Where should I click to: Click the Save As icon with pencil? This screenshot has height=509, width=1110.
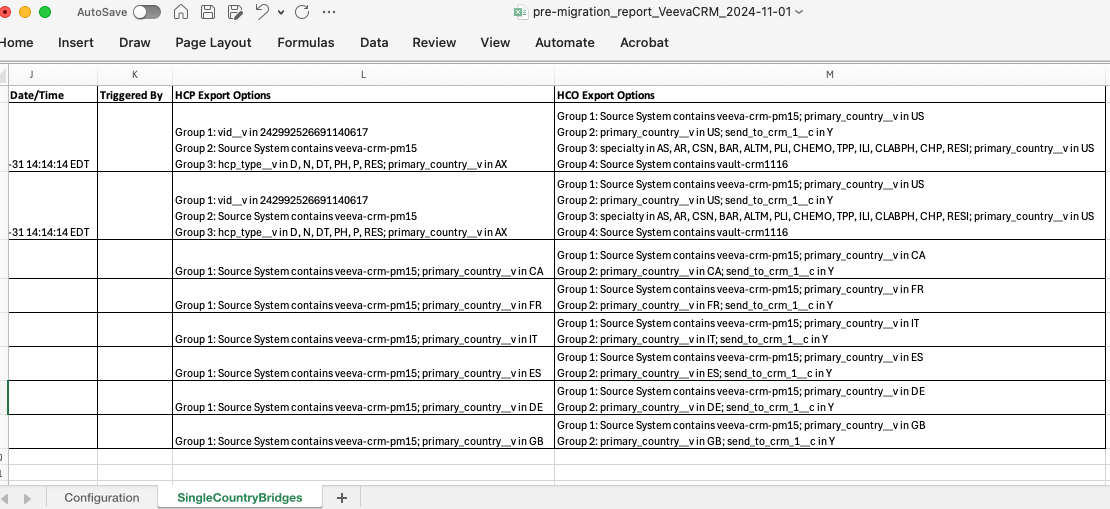[x=235, y=12]
